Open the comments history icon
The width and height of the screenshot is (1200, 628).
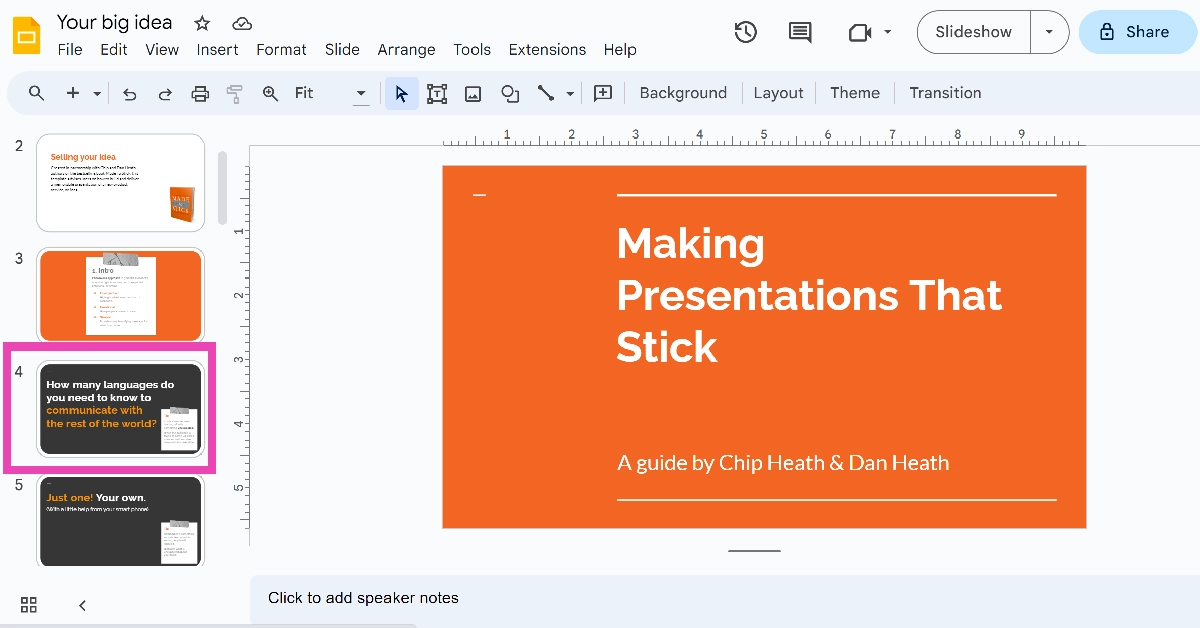click(800, 32)
